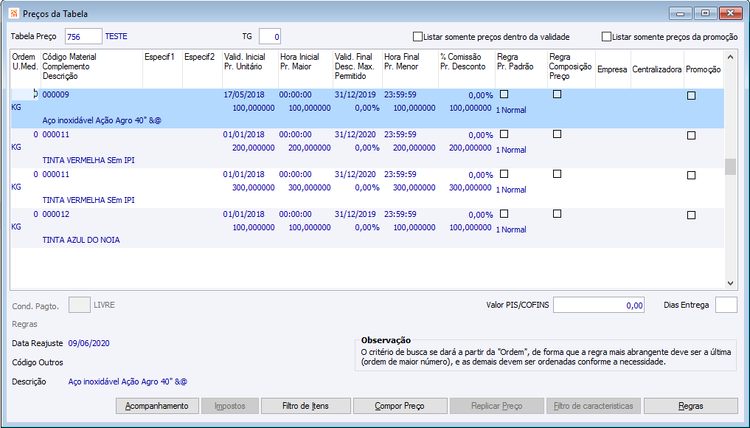
Task: Click the Replicar Preço button
Action: (x=496, y=406)
